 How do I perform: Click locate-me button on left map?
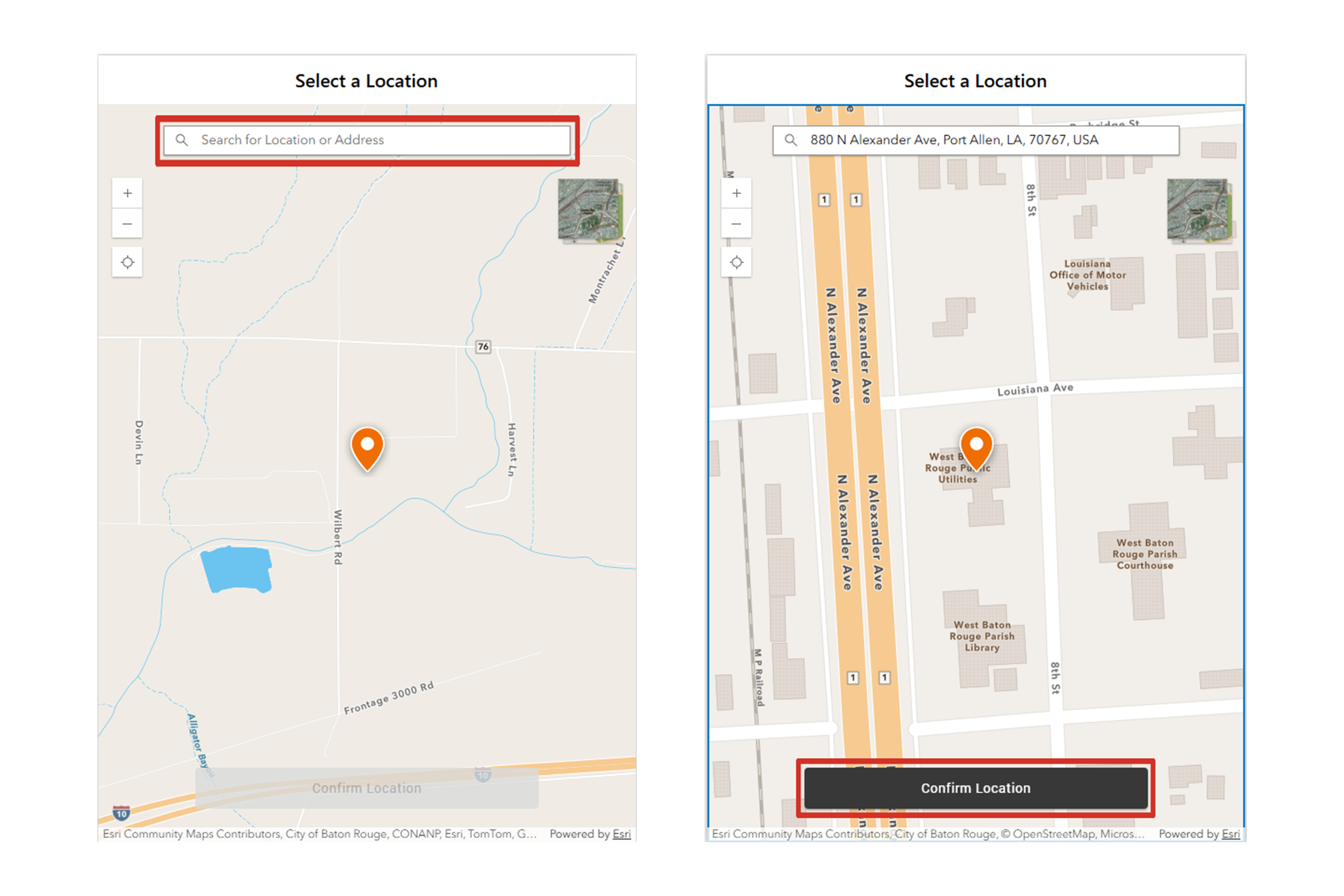(128, 262)
